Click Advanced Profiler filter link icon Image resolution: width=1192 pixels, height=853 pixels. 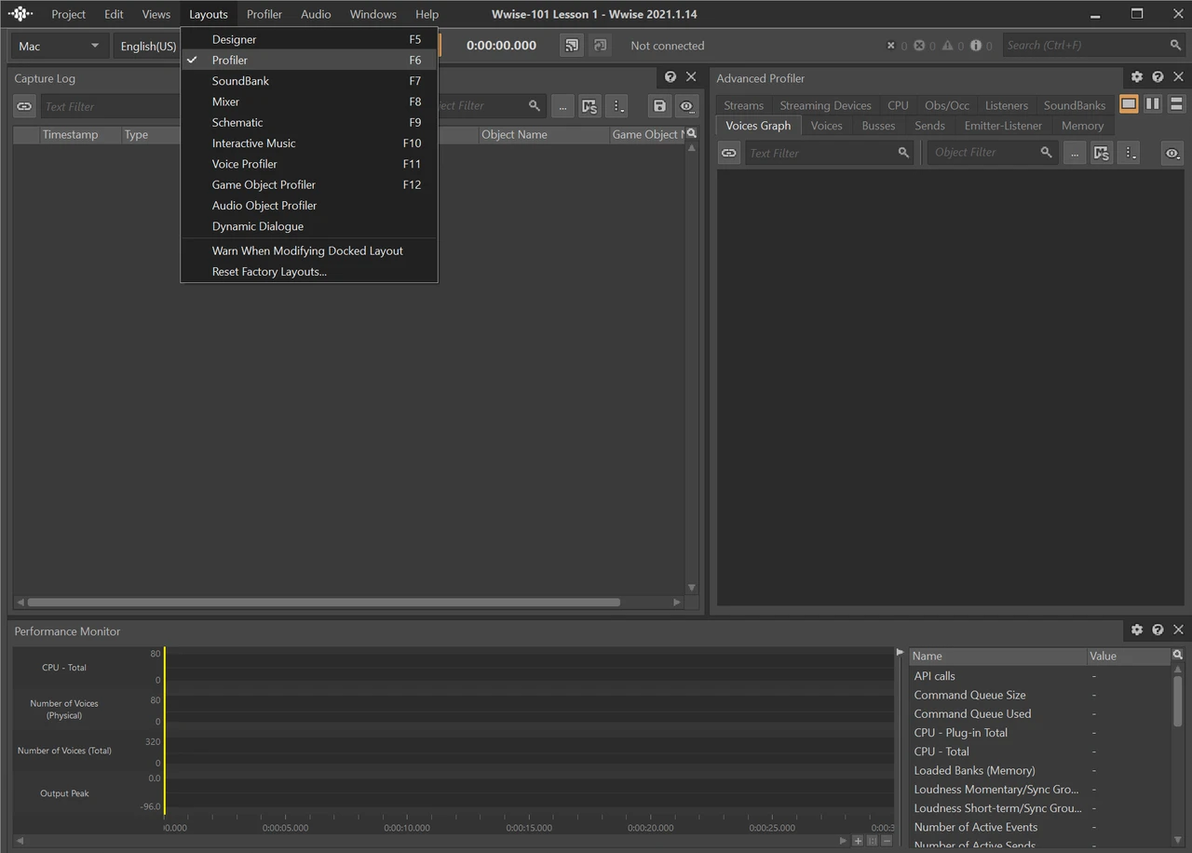point(729,153)
